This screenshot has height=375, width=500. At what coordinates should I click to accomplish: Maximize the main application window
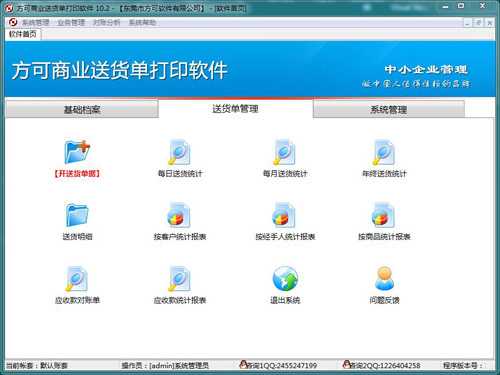461,6
